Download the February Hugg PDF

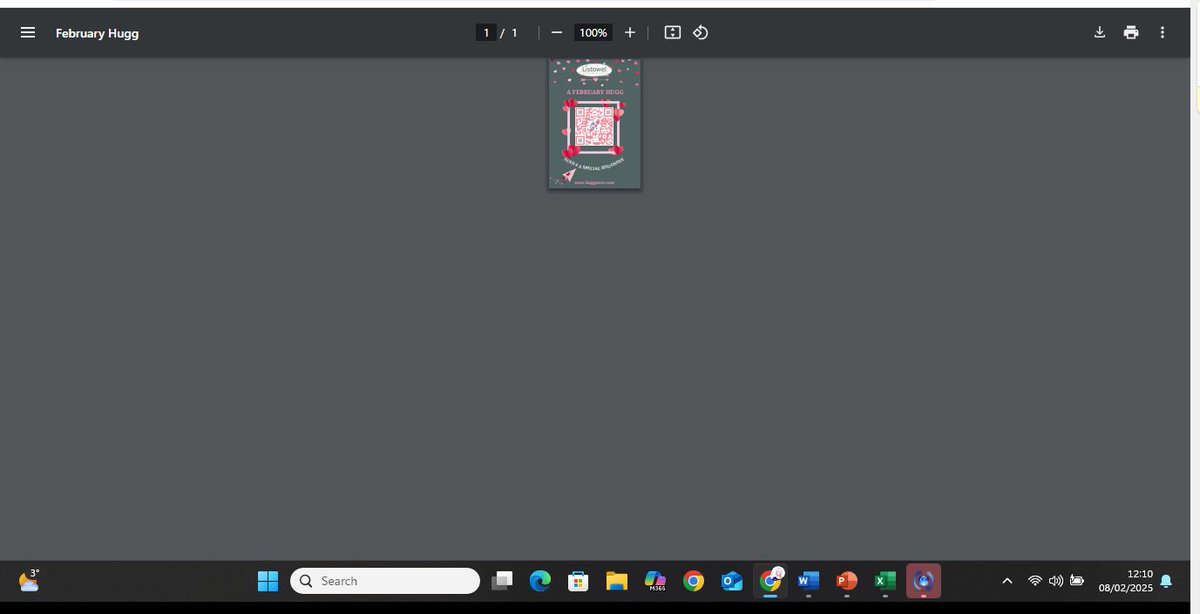click(x=1099, y=33)
